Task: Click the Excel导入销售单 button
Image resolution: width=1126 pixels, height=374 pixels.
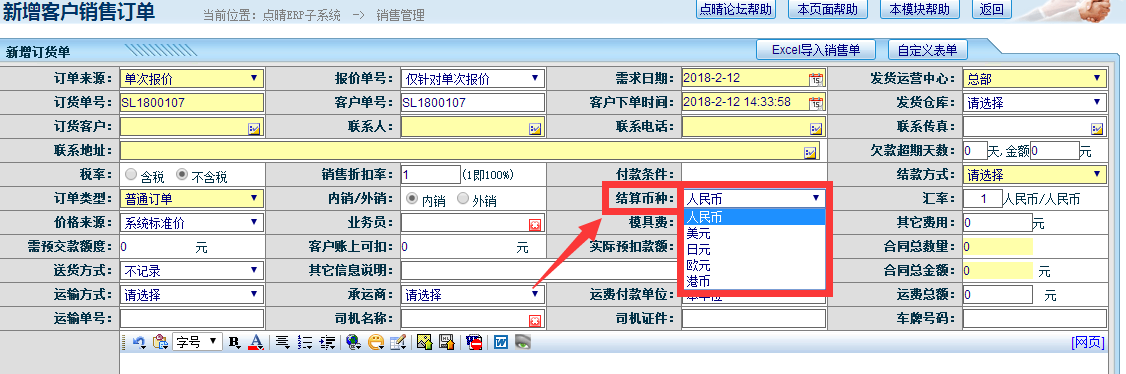Action: [x=816, y=50]
